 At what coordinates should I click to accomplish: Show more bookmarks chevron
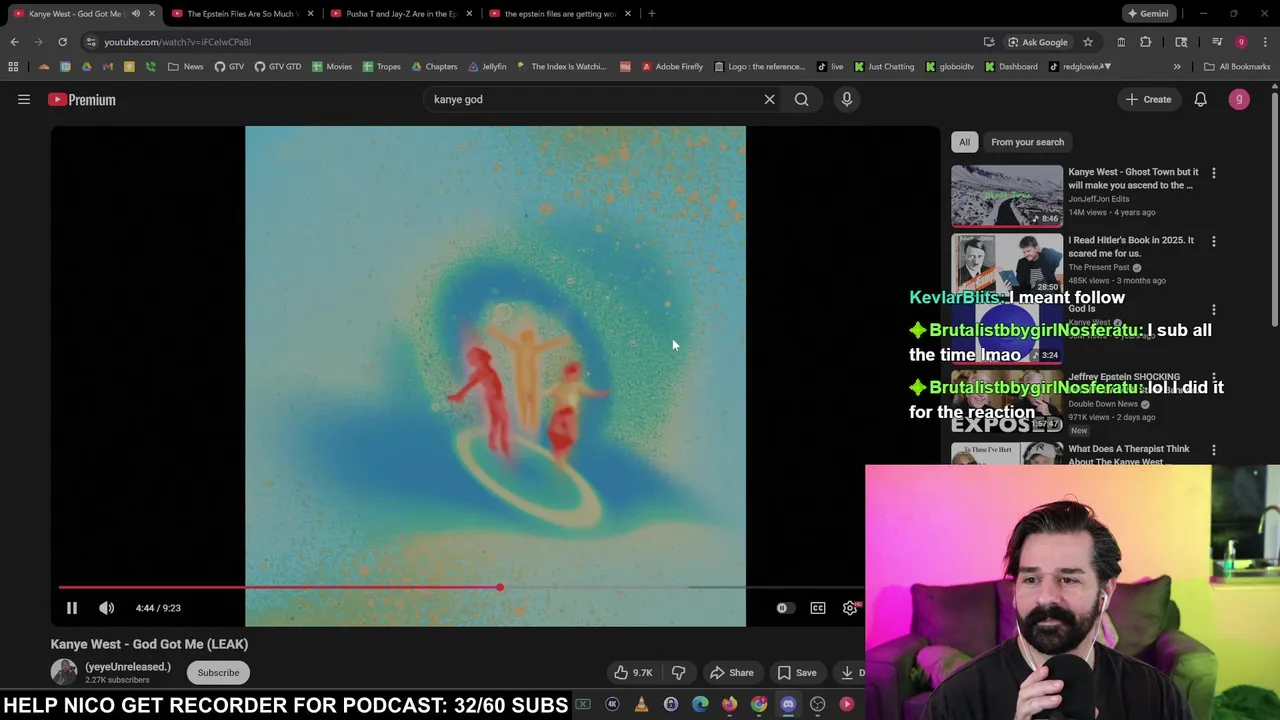[1177, 67]
